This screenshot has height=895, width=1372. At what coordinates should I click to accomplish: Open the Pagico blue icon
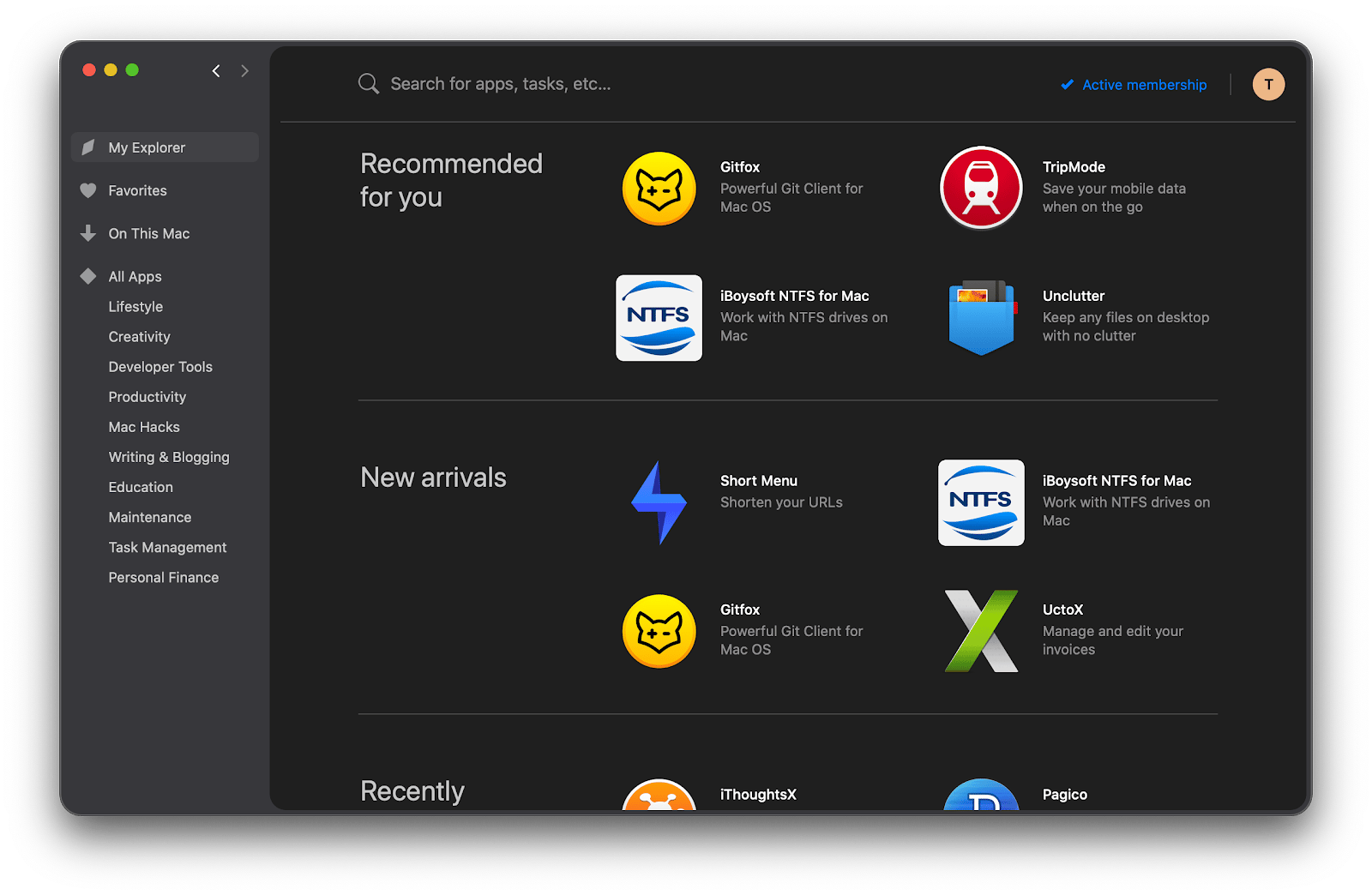click(x=981, y=795)
